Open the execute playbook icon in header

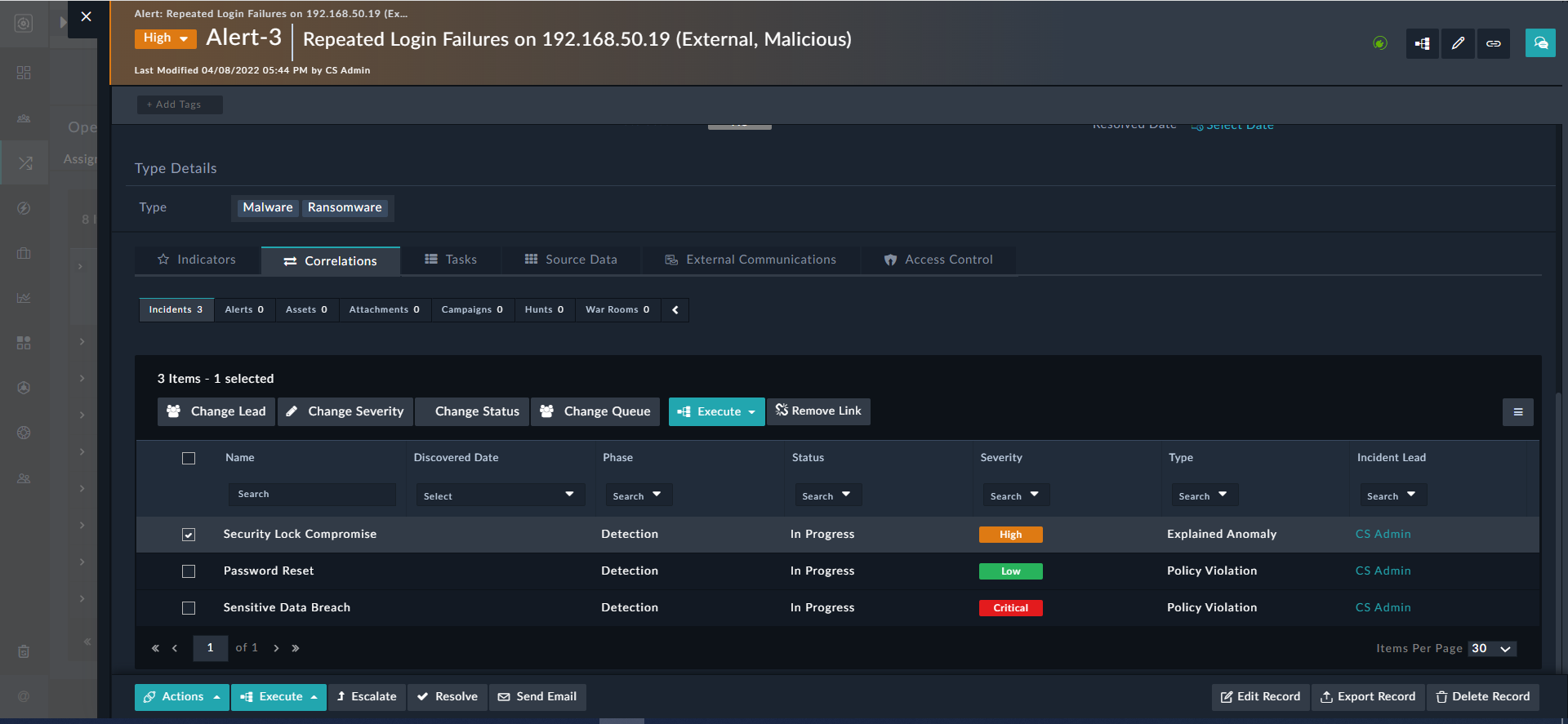tap(1422, 44)
